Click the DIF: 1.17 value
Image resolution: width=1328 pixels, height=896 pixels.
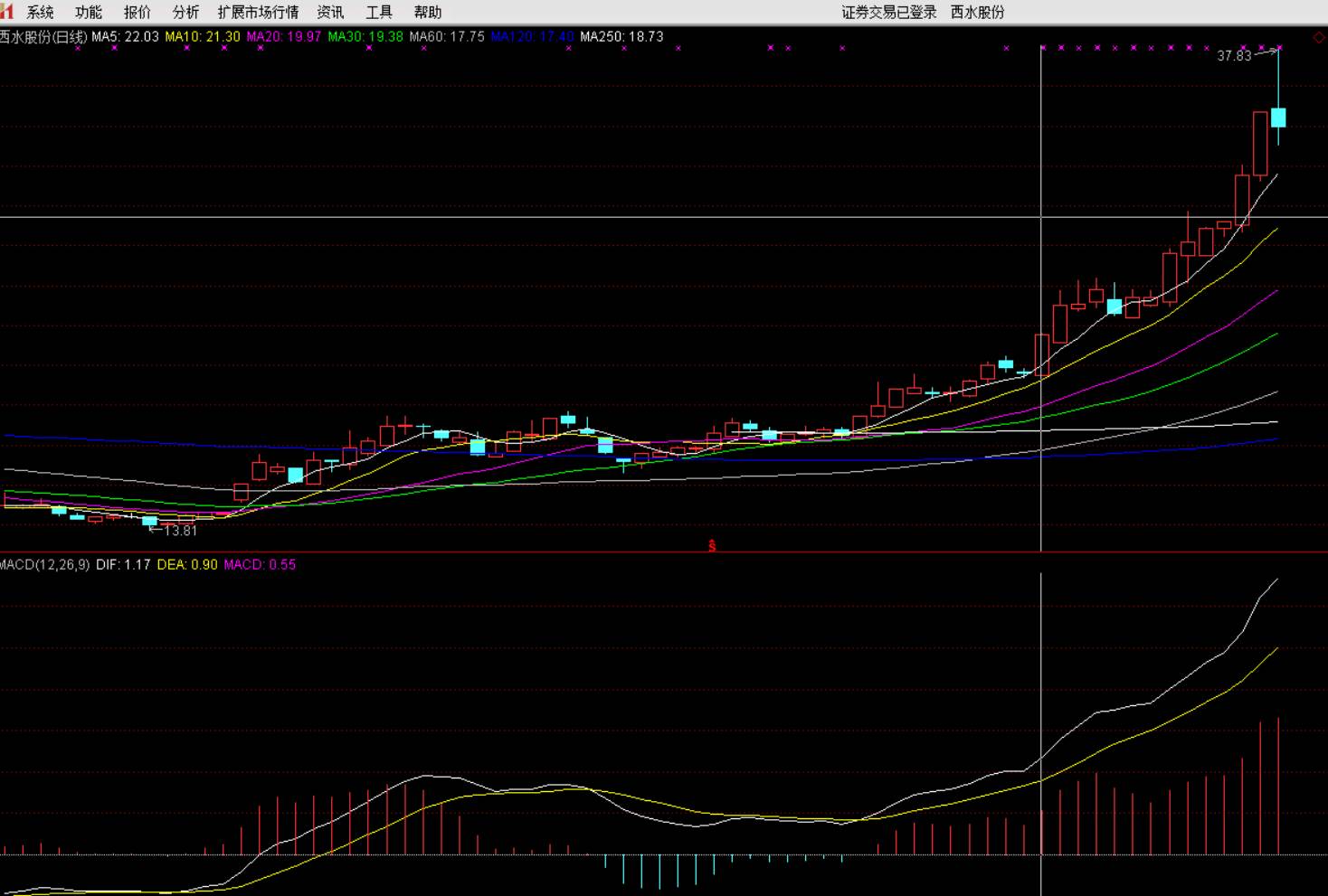(x=123, y=564)
